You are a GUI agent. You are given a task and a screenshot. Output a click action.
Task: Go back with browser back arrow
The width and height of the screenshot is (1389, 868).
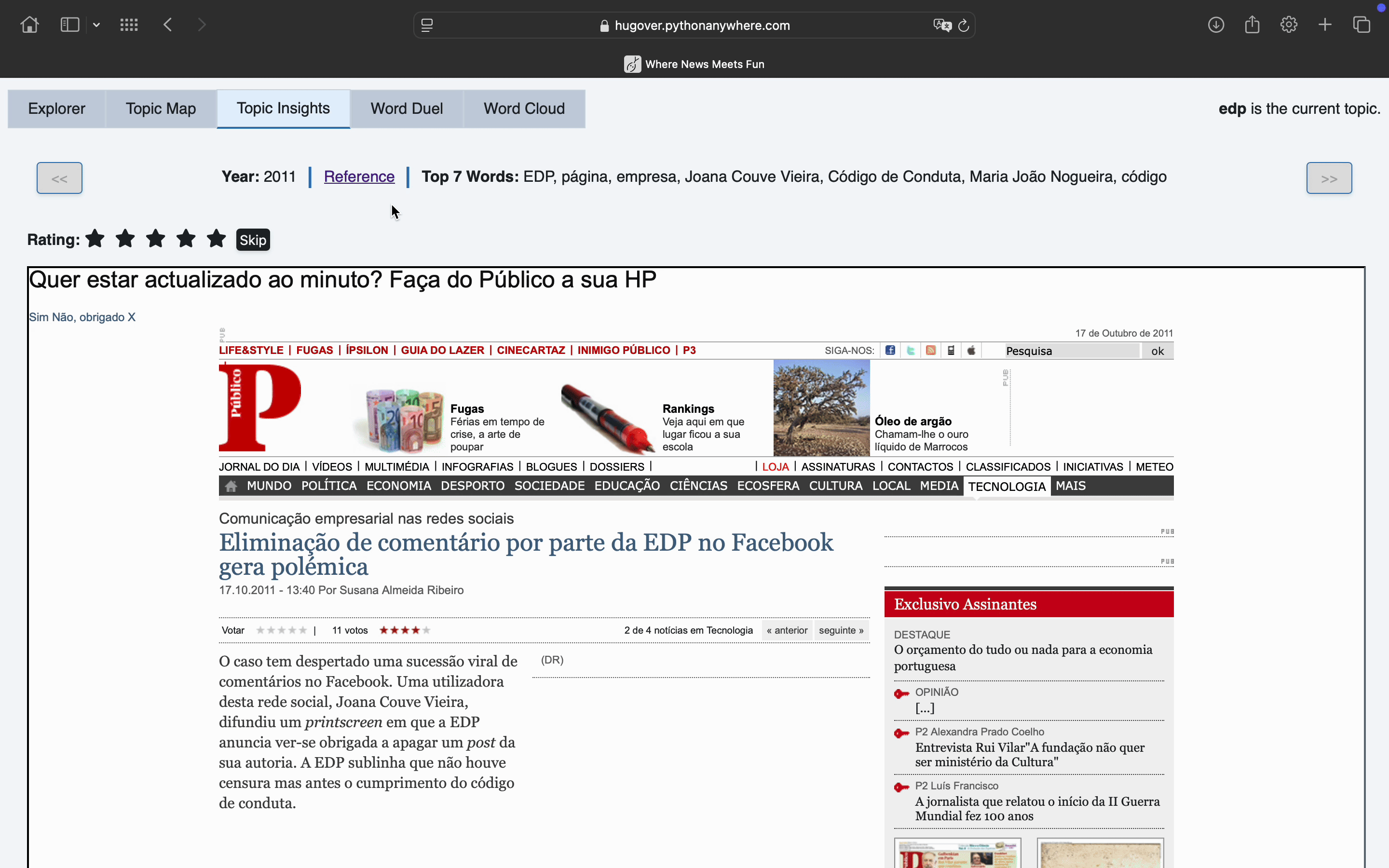coord(168,25)
